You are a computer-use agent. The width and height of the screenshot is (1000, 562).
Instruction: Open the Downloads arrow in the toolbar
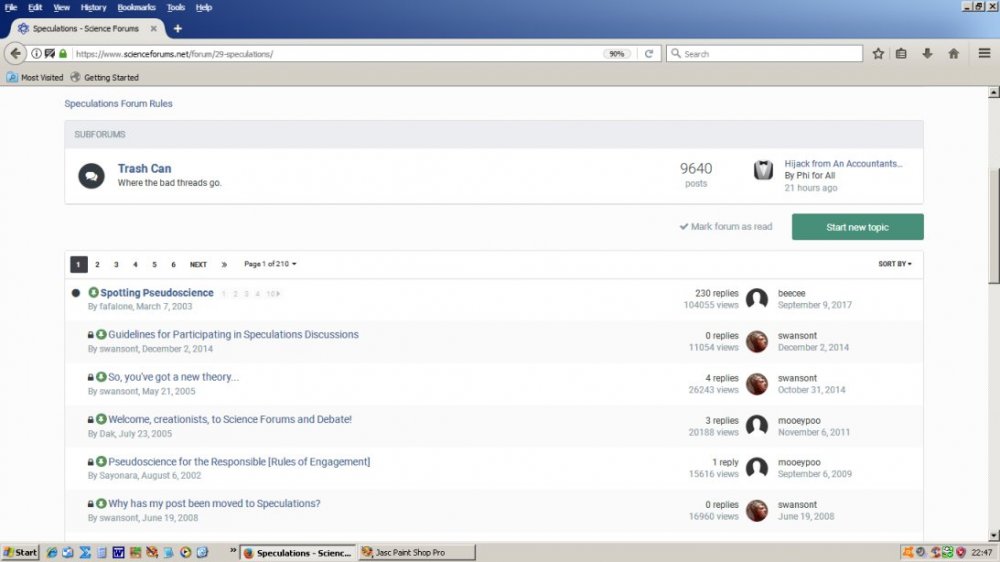coord(927,53)
